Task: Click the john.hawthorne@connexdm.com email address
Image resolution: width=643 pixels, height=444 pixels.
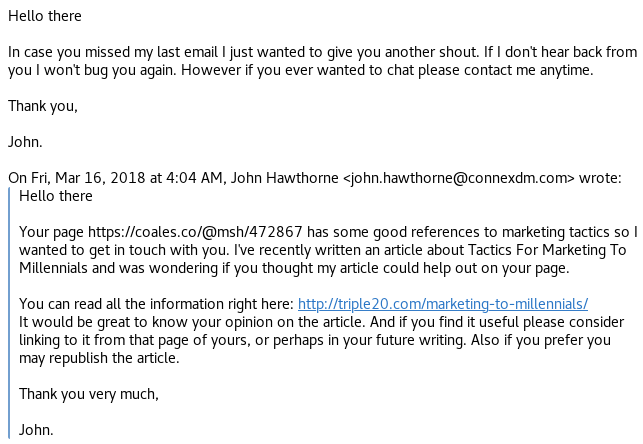Action: pos(459,178)
